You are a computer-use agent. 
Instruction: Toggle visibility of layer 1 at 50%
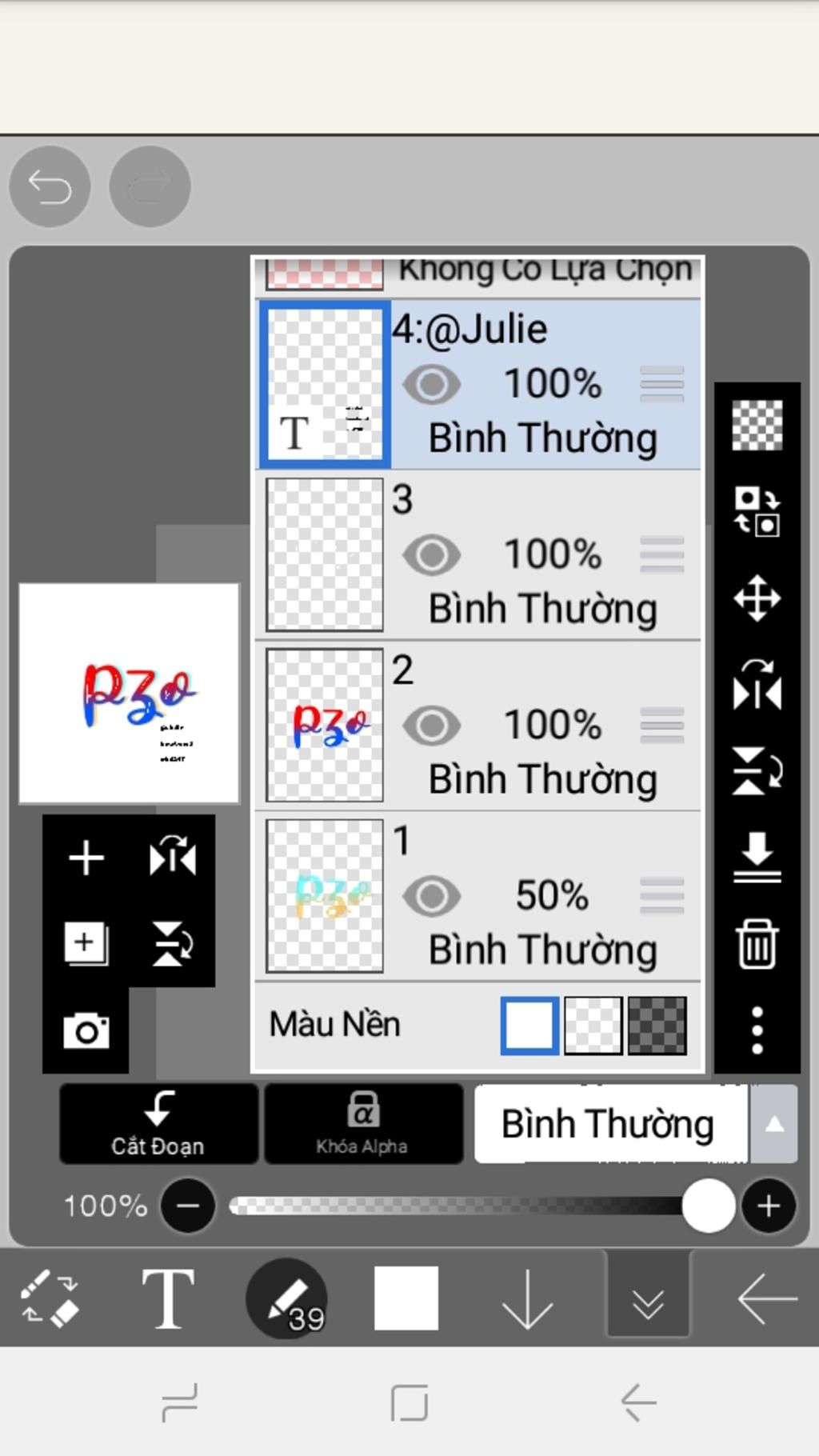click(432, 896)
